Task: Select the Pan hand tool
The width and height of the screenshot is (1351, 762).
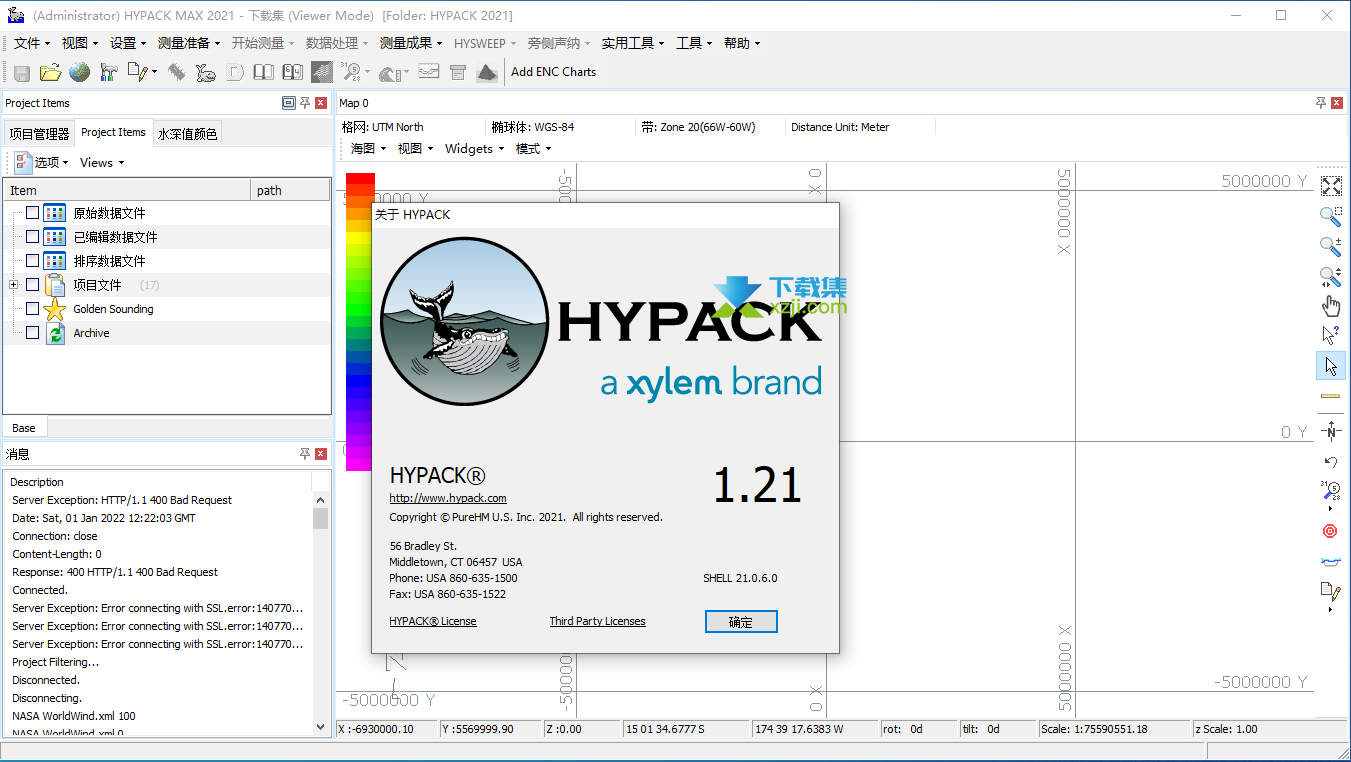Action: tap(1330, 306)
